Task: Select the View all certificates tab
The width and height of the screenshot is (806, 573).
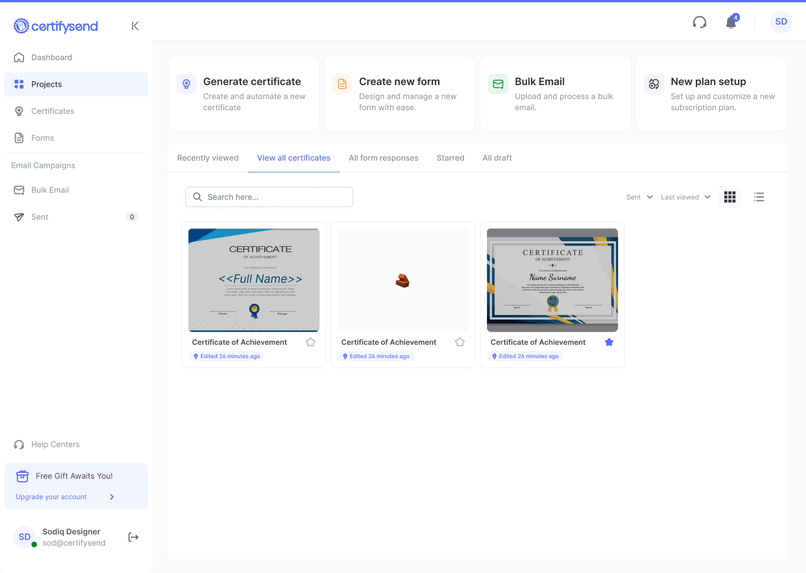Action: [294, 158]
